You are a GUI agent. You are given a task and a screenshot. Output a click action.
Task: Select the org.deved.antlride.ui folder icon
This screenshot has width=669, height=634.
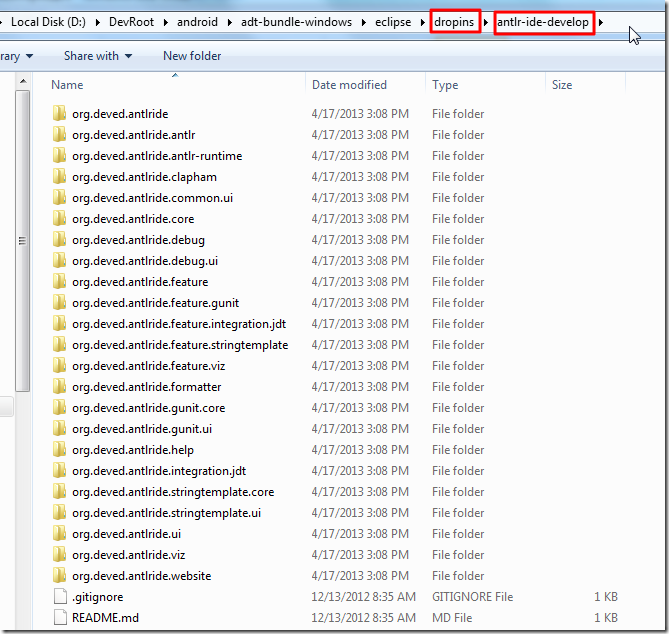(59, 533)
